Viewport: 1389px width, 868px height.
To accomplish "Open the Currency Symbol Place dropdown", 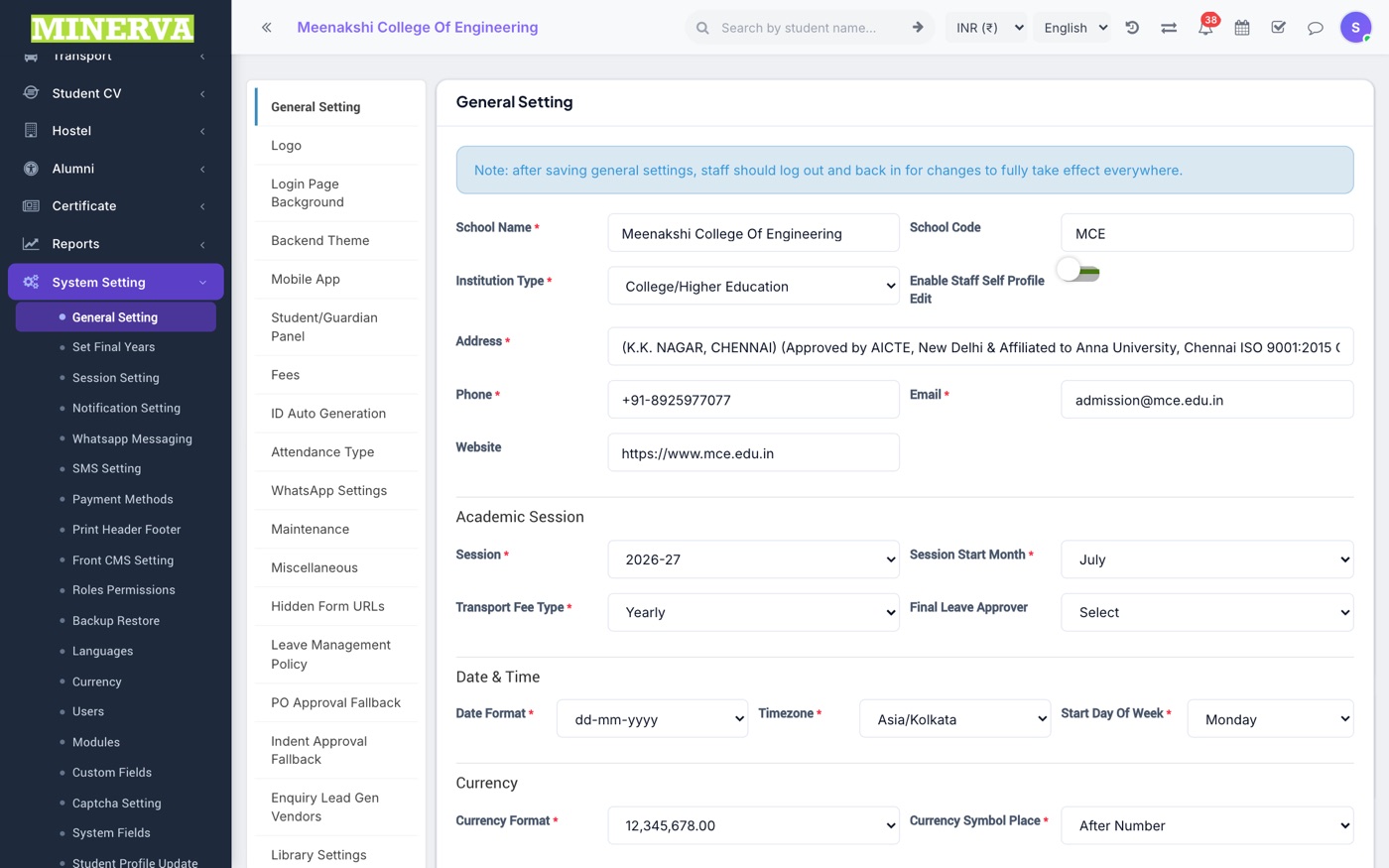I will pos(1207,825).
